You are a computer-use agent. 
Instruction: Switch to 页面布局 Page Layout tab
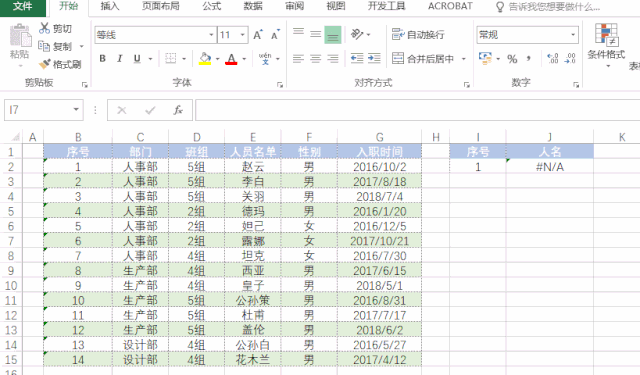click(160, 6)
